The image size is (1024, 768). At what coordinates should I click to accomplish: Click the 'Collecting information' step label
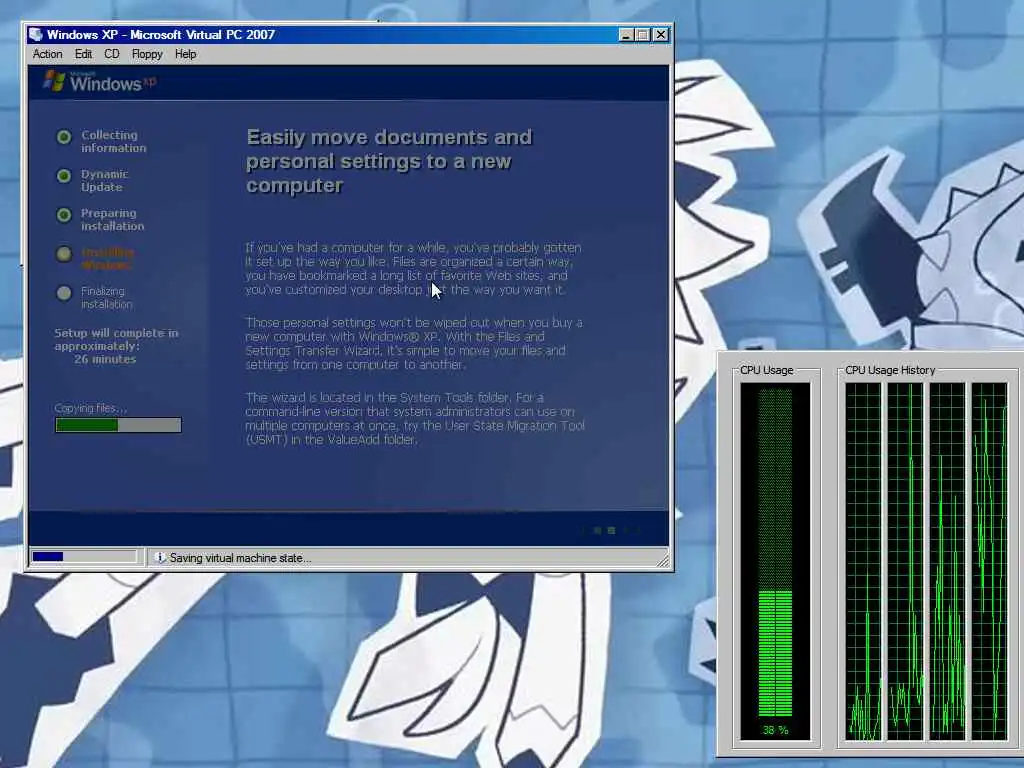point(114,142)
